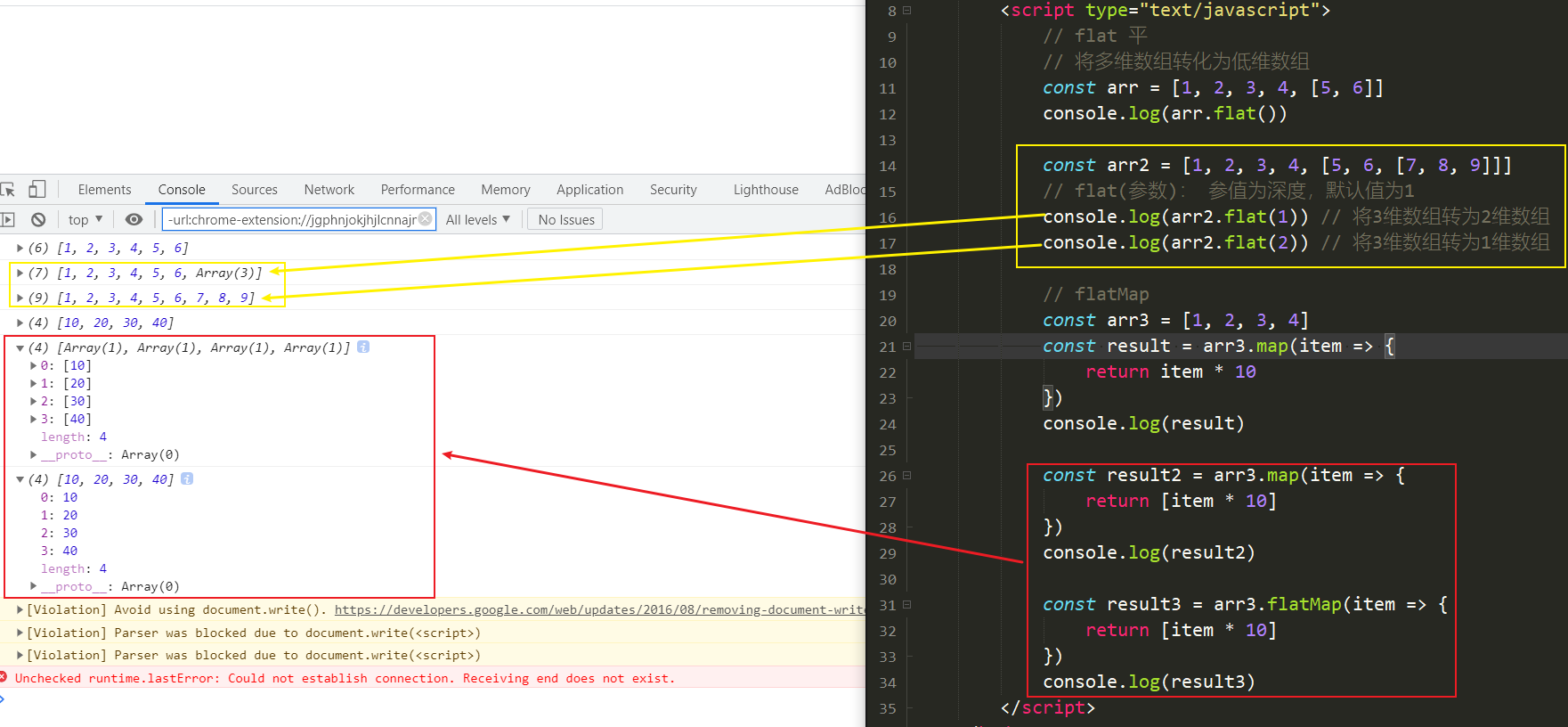Image resolution: width=1568 pixels, height=727 pixels.
Task: Switch to the Memory tab
Action: [506, 190]
